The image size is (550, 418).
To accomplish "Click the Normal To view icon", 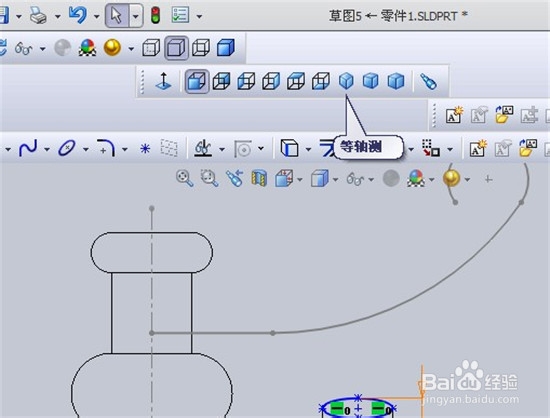I will (x=163, y=81).
